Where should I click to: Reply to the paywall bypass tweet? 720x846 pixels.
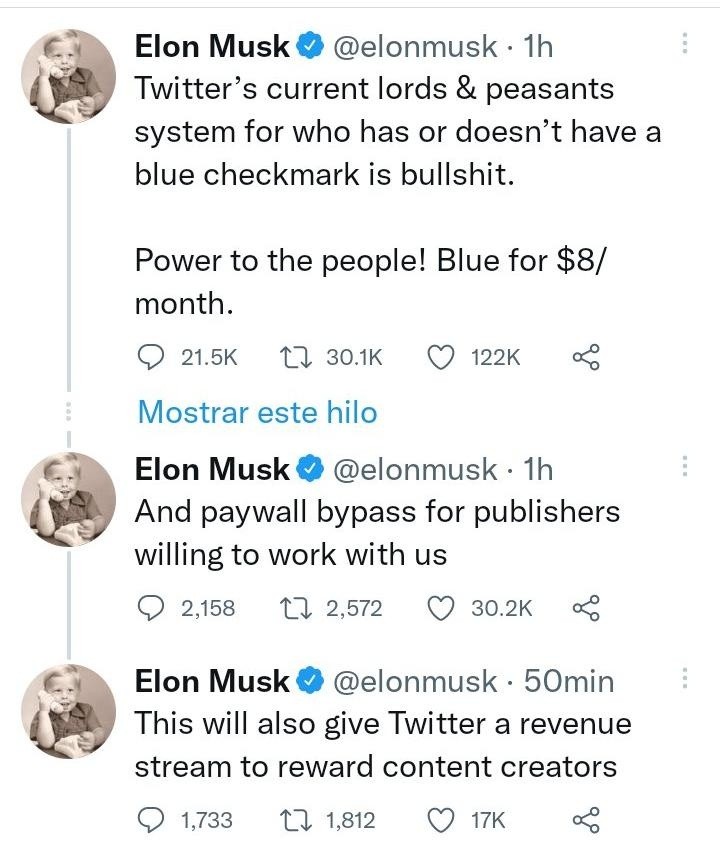pos(149,608)
